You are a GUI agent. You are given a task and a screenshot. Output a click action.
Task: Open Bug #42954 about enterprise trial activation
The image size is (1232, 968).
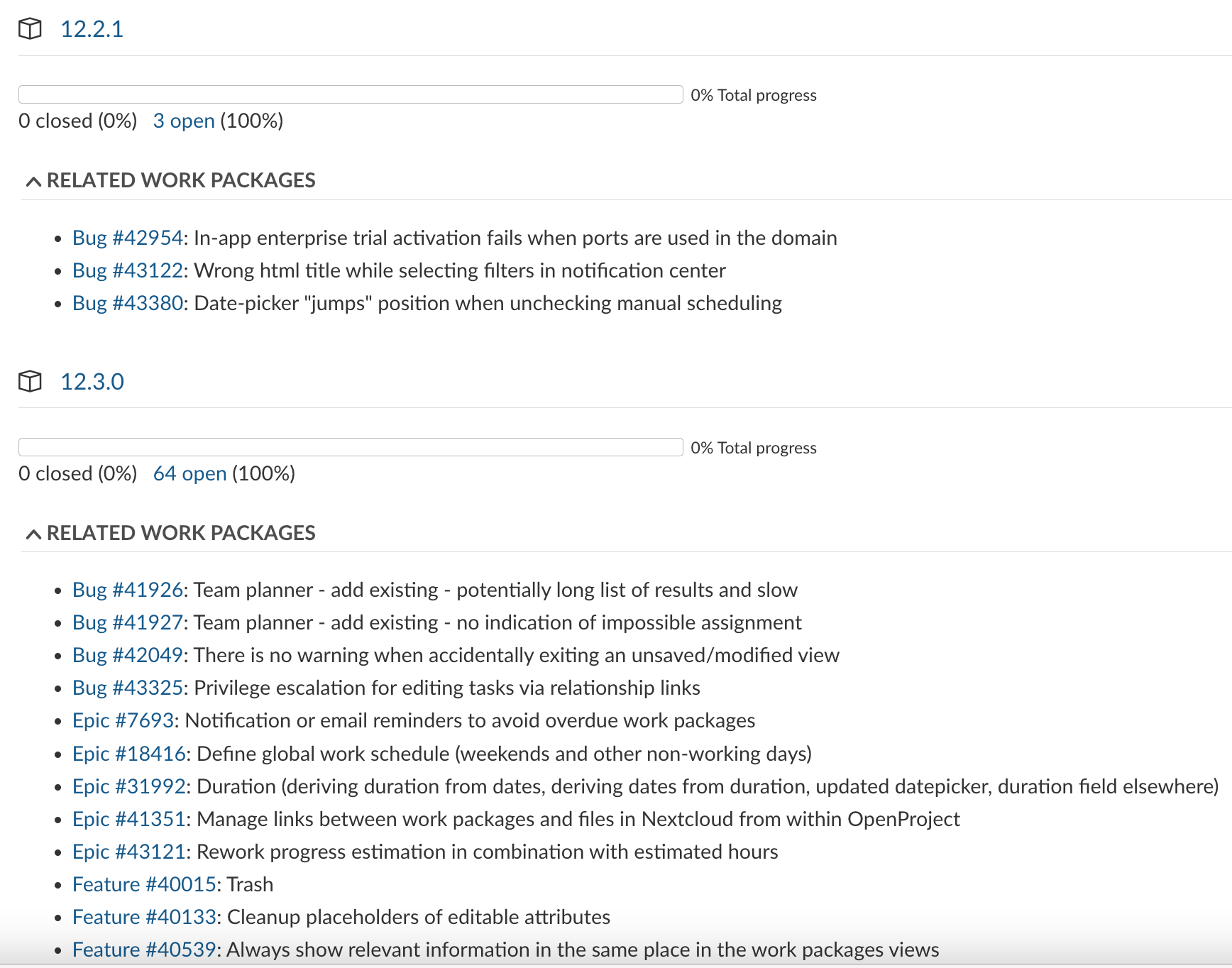(126, 238)
